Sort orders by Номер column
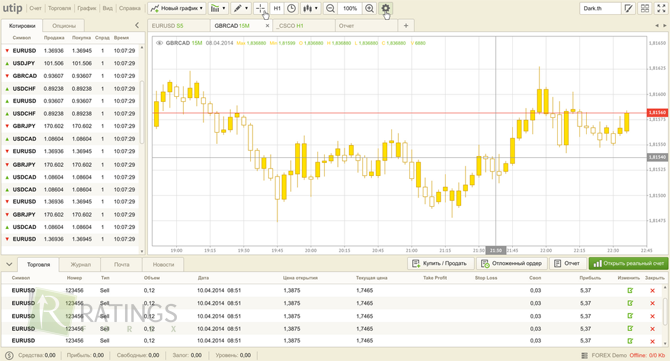 [x=74, y=278]
